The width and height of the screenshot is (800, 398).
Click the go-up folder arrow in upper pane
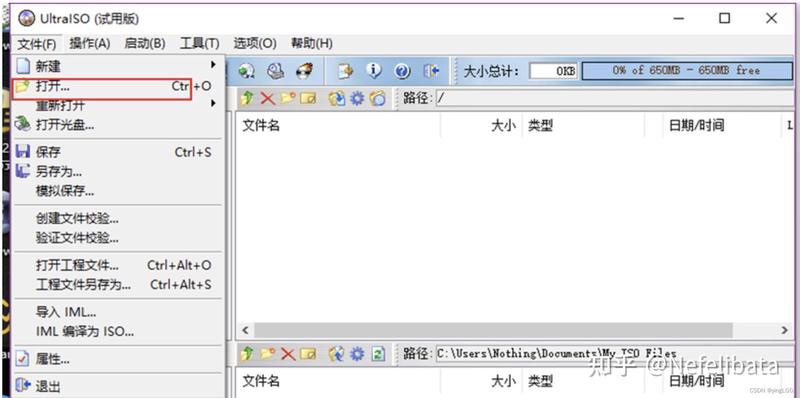(x=247, y=98)
